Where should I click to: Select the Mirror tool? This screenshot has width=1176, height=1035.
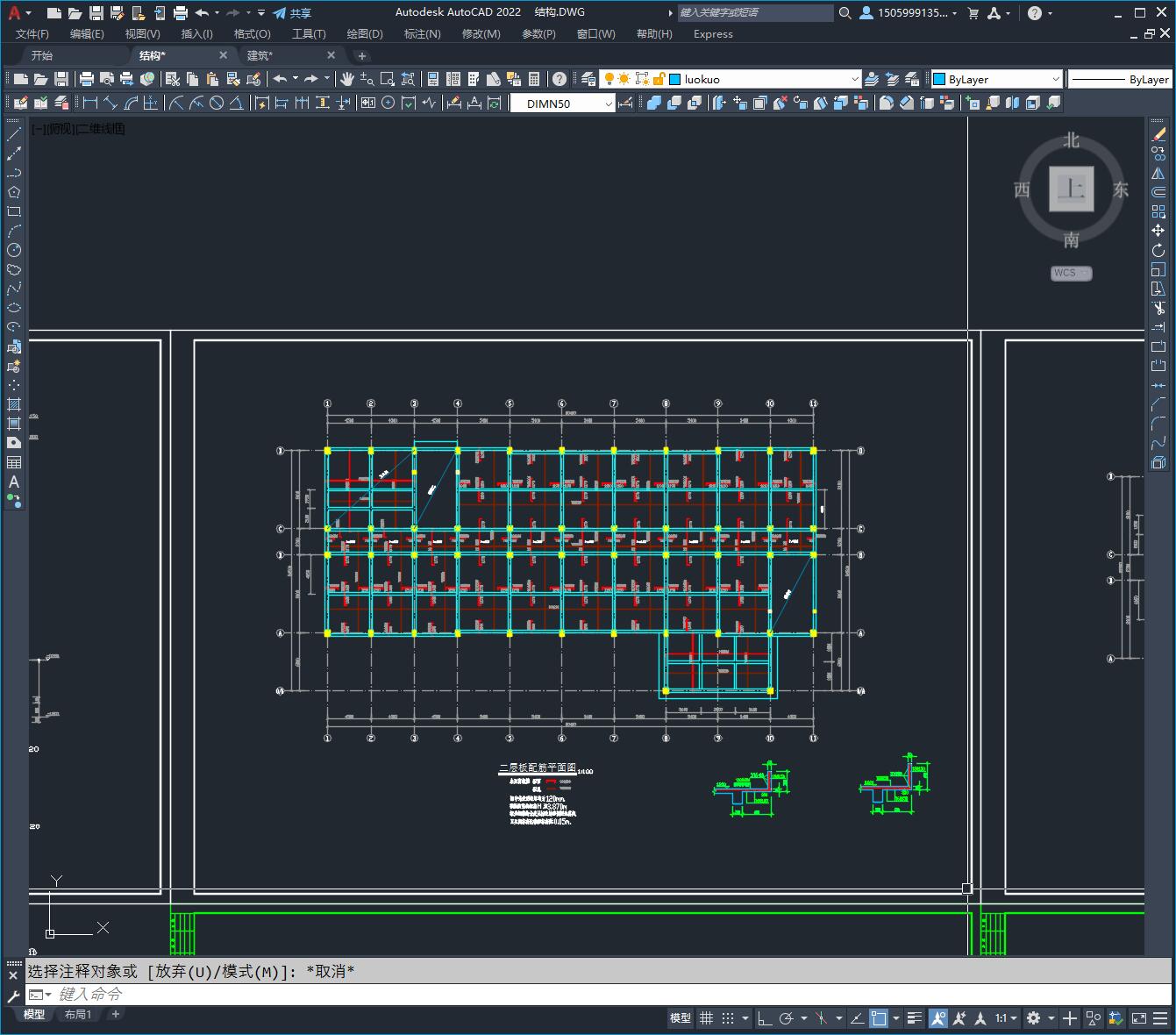(x=1158, y=173)
